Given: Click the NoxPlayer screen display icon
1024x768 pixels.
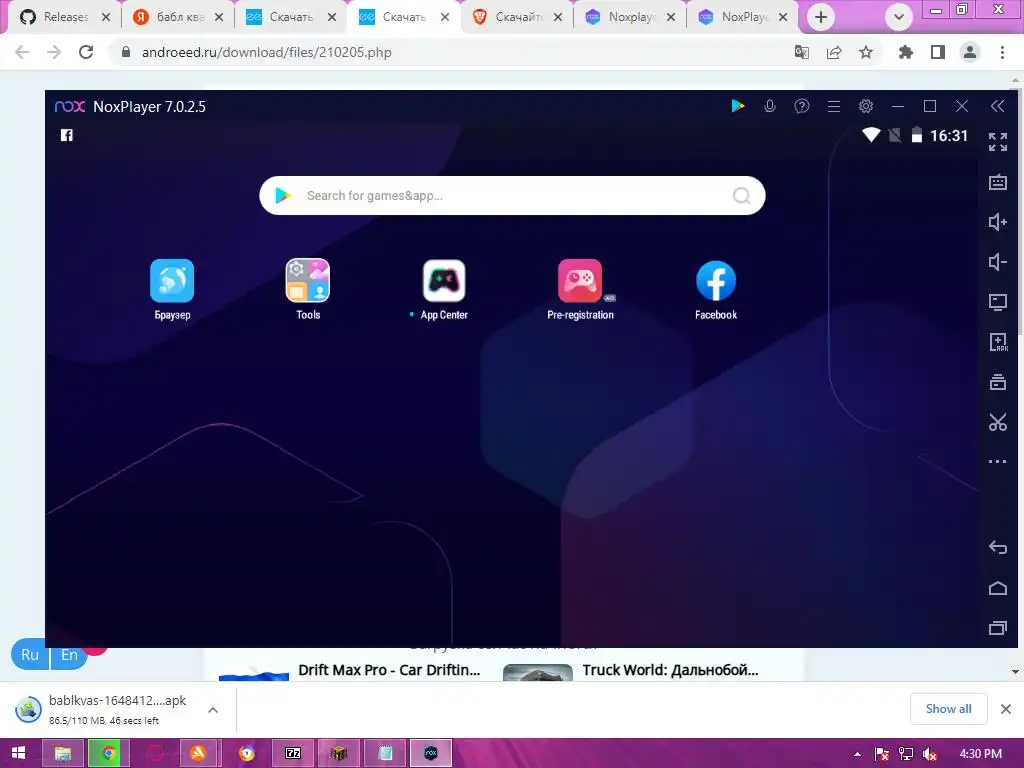Looking at the screenshot, I should click(997, 302).
